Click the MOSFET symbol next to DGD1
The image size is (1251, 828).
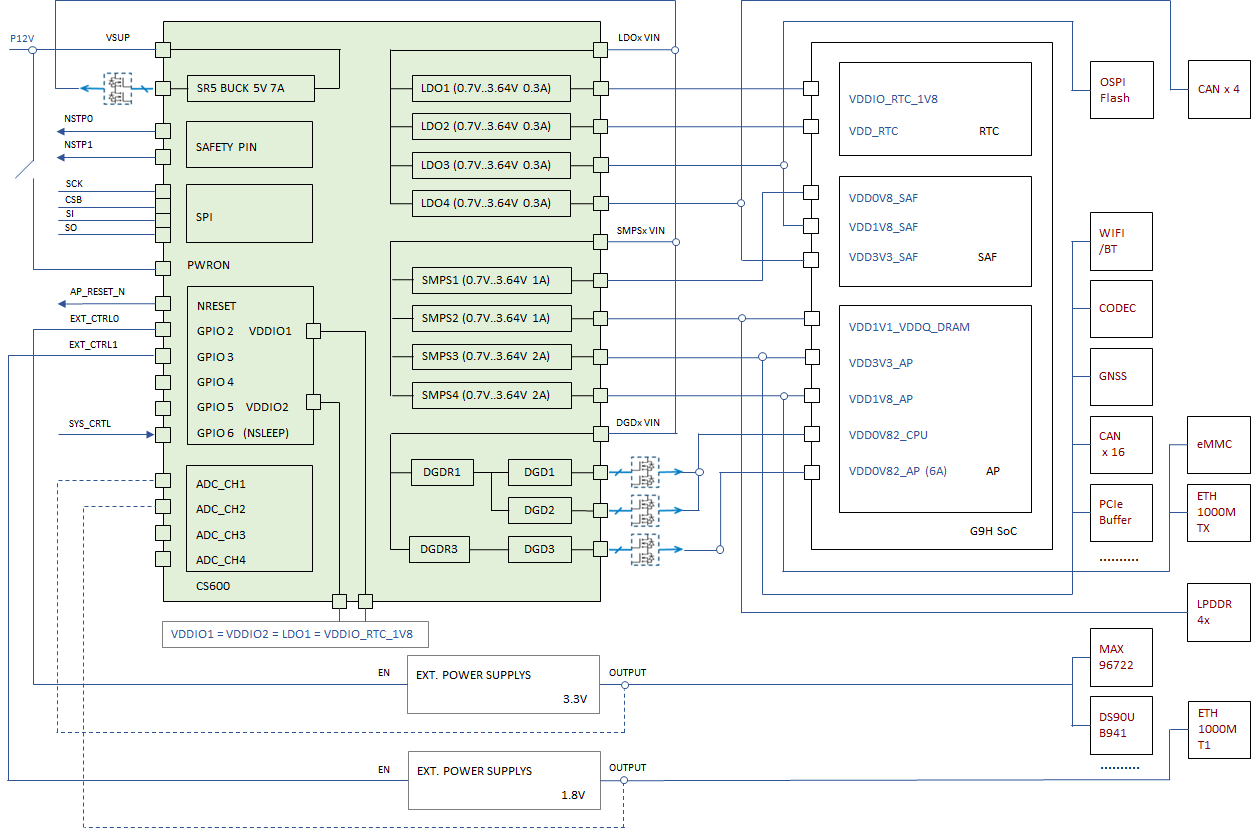click(x=644, y=471)
